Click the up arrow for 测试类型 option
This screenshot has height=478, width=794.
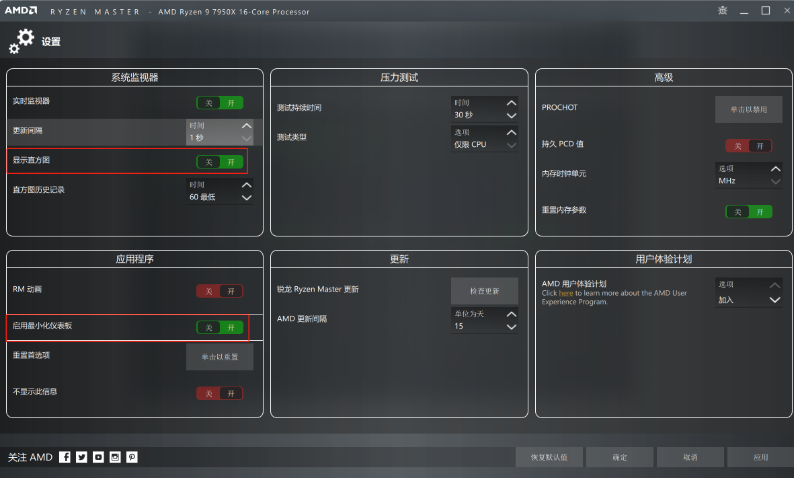coord(511,132)
